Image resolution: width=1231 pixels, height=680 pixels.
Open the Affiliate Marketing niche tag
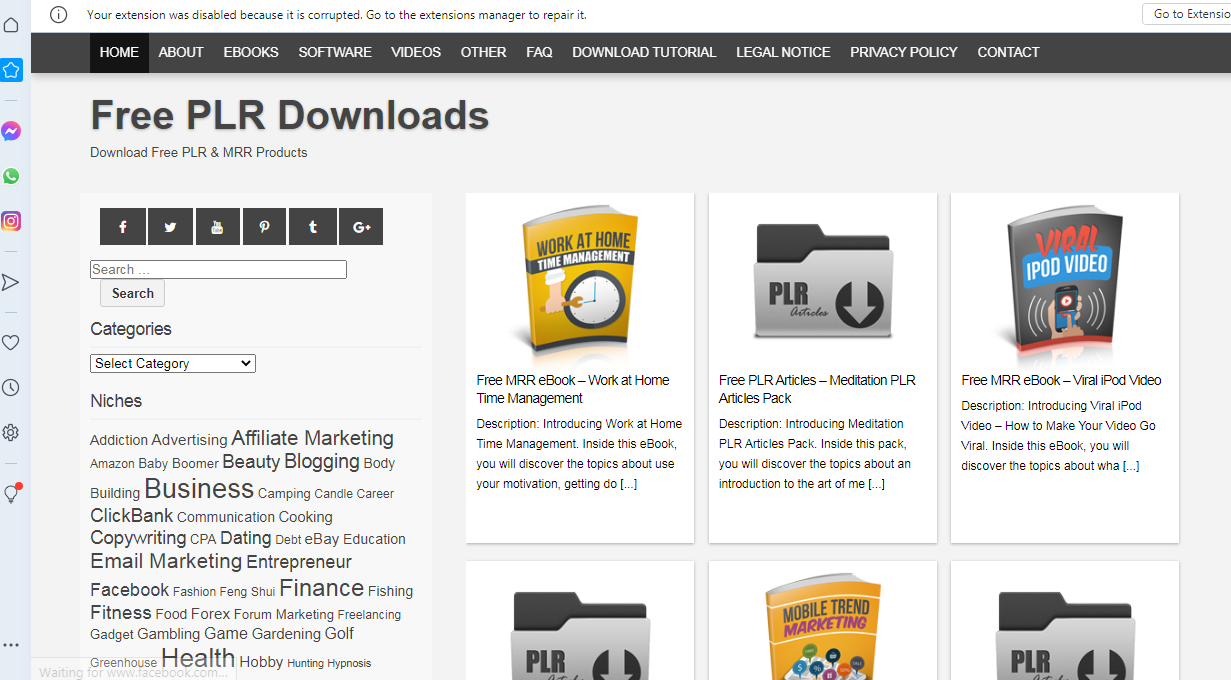312,438
